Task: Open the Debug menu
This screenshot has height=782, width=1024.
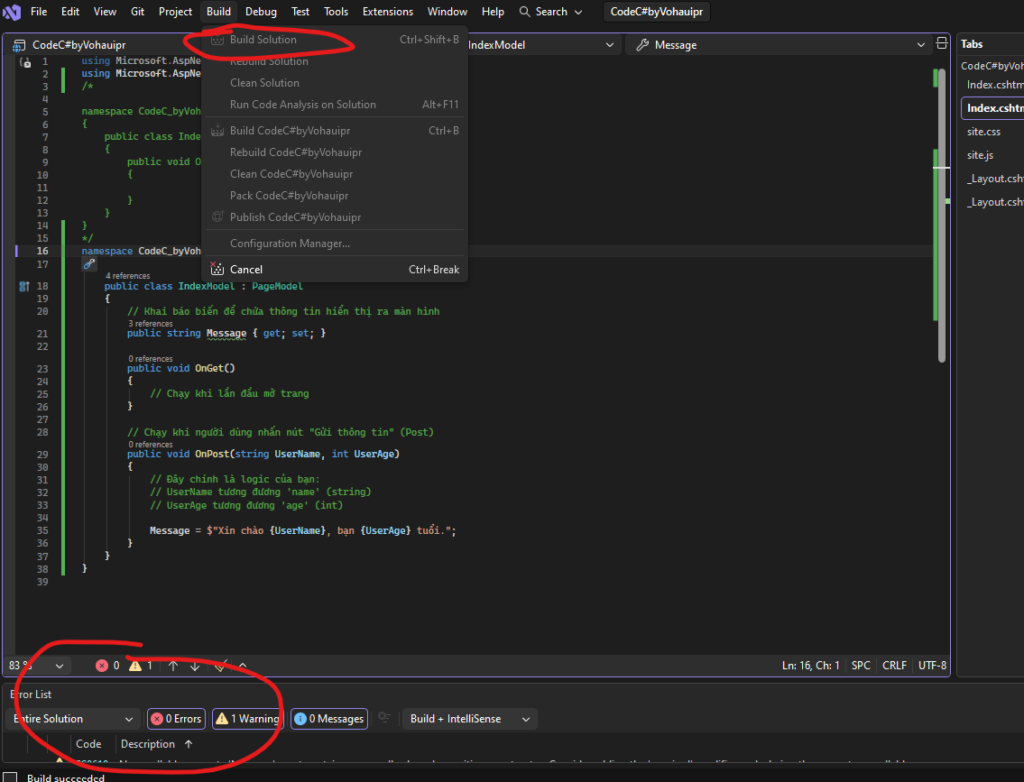Action: pyautogui.click(x=261, y=12)
